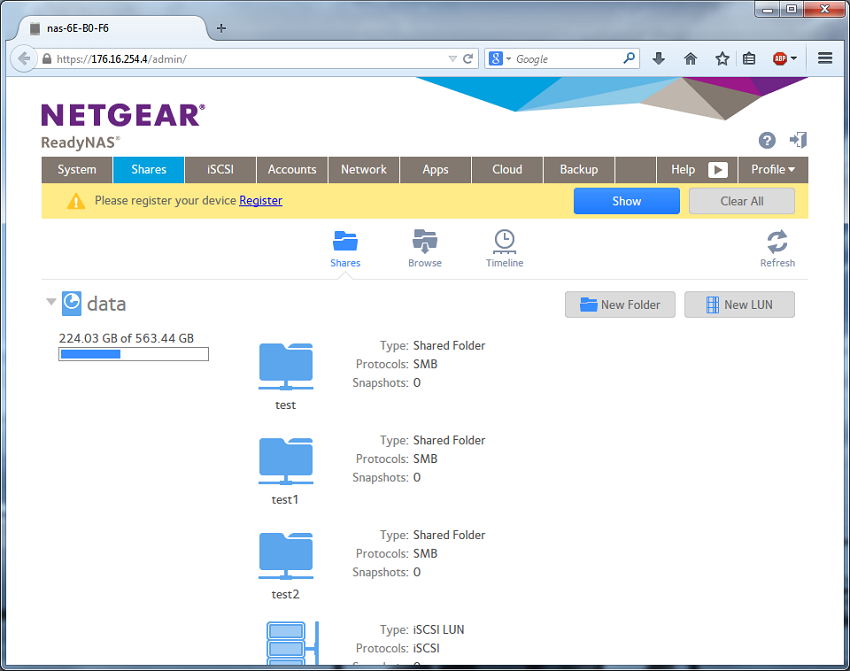
Task: Click the site security padlock
Action: tap(47, 59)
